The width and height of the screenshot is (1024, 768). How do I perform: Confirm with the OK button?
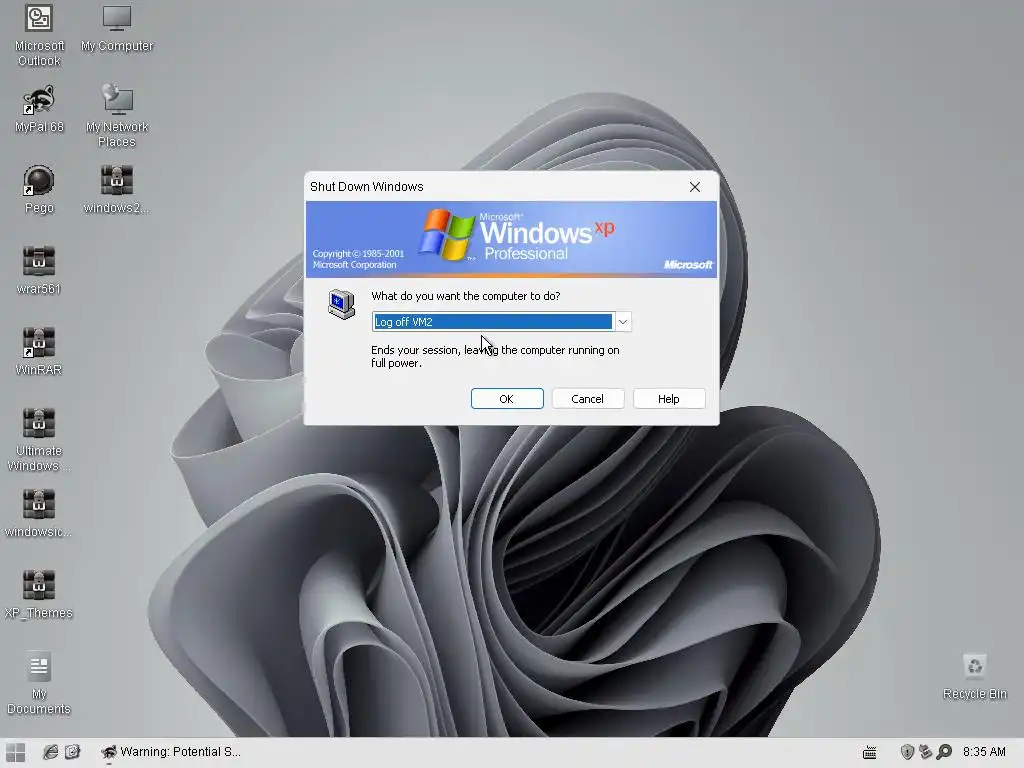[507, 399]
